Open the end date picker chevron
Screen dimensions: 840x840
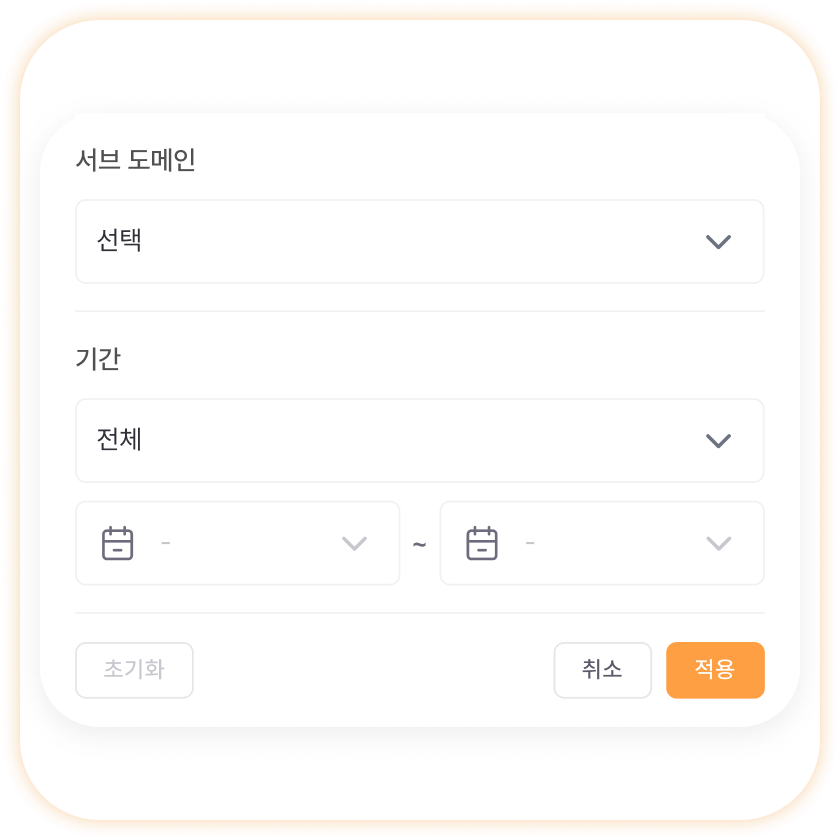tap(718, 543)
